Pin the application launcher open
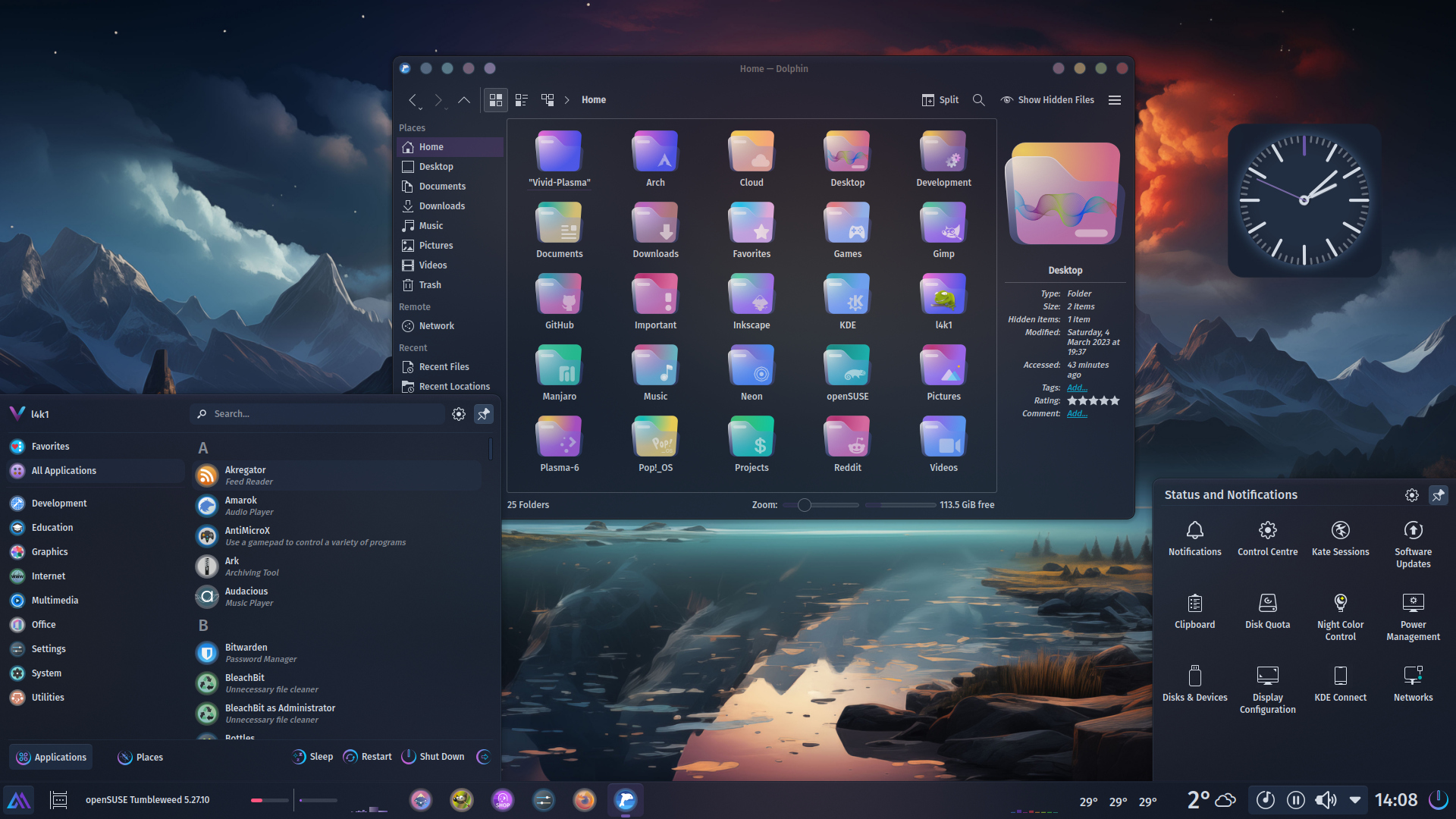Image resolution: width=1456 pixels, height=819 pixels. (483, 414)
